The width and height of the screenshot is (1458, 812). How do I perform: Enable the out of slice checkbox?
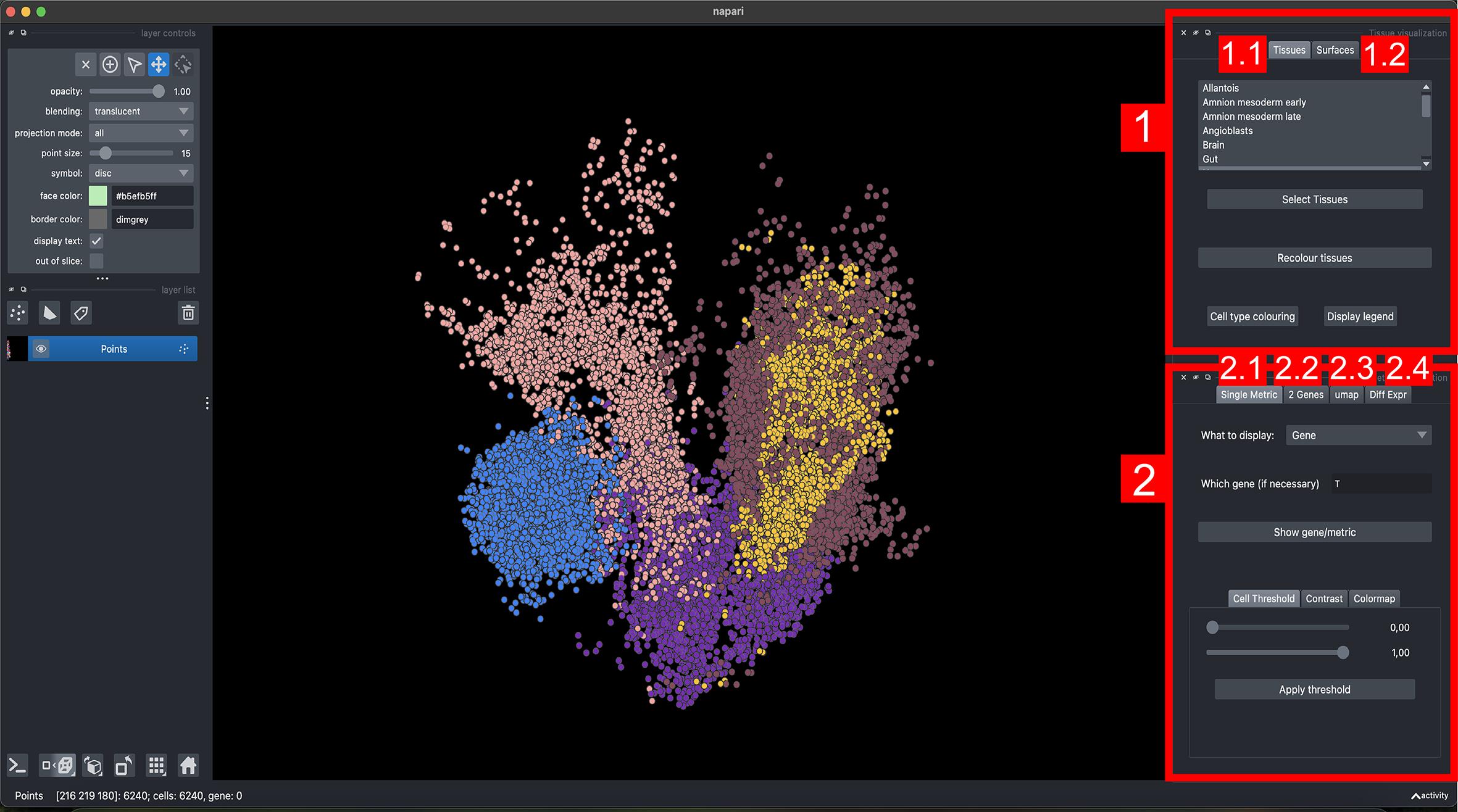click(x=97, y=261)
